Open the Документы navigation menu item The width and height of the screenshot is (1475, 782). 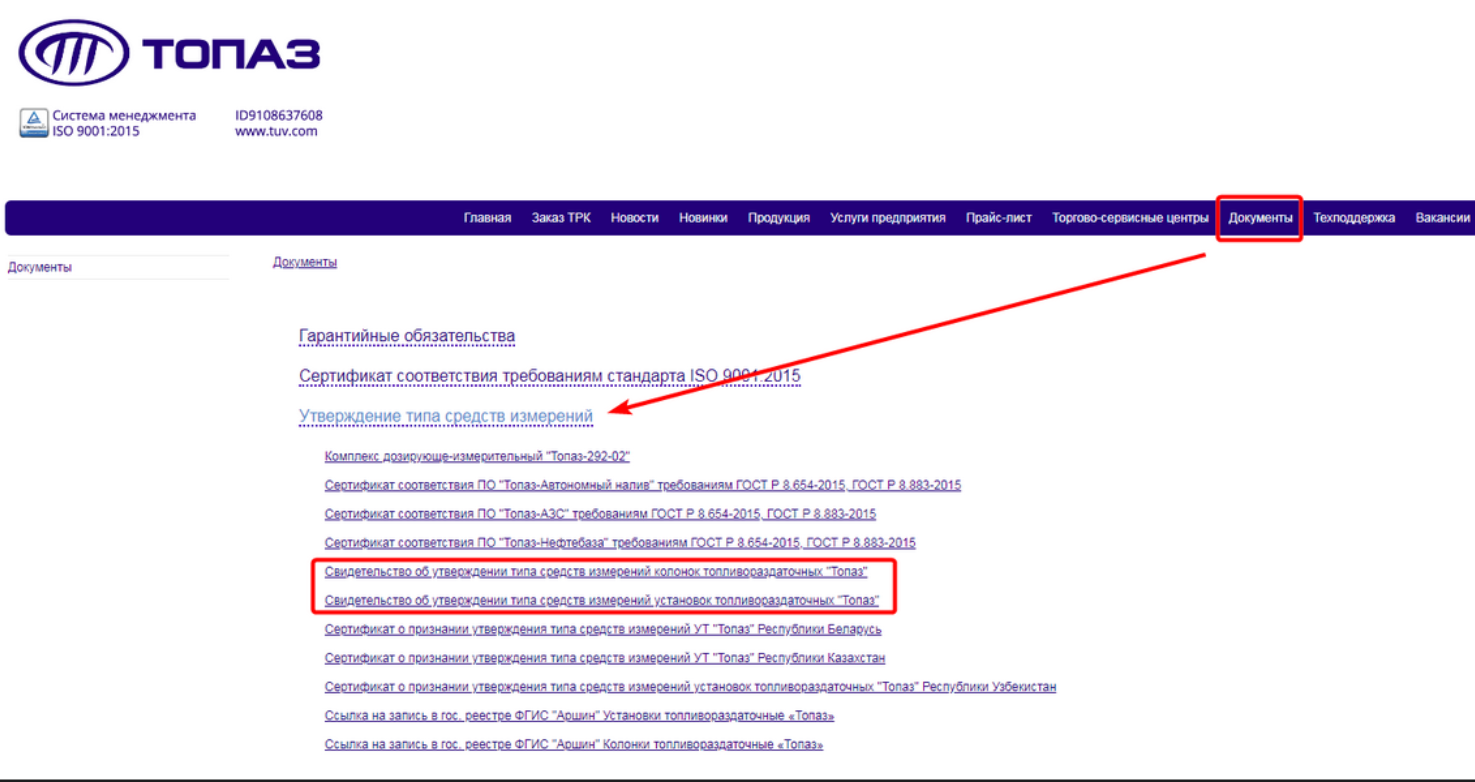click(1260, 218)
